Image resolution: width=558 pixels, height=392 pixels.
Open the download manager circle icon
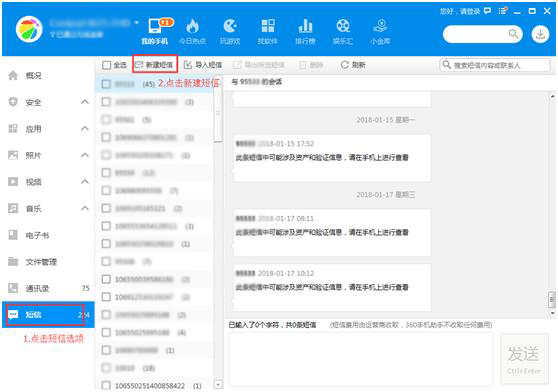[x=540, y=35]
